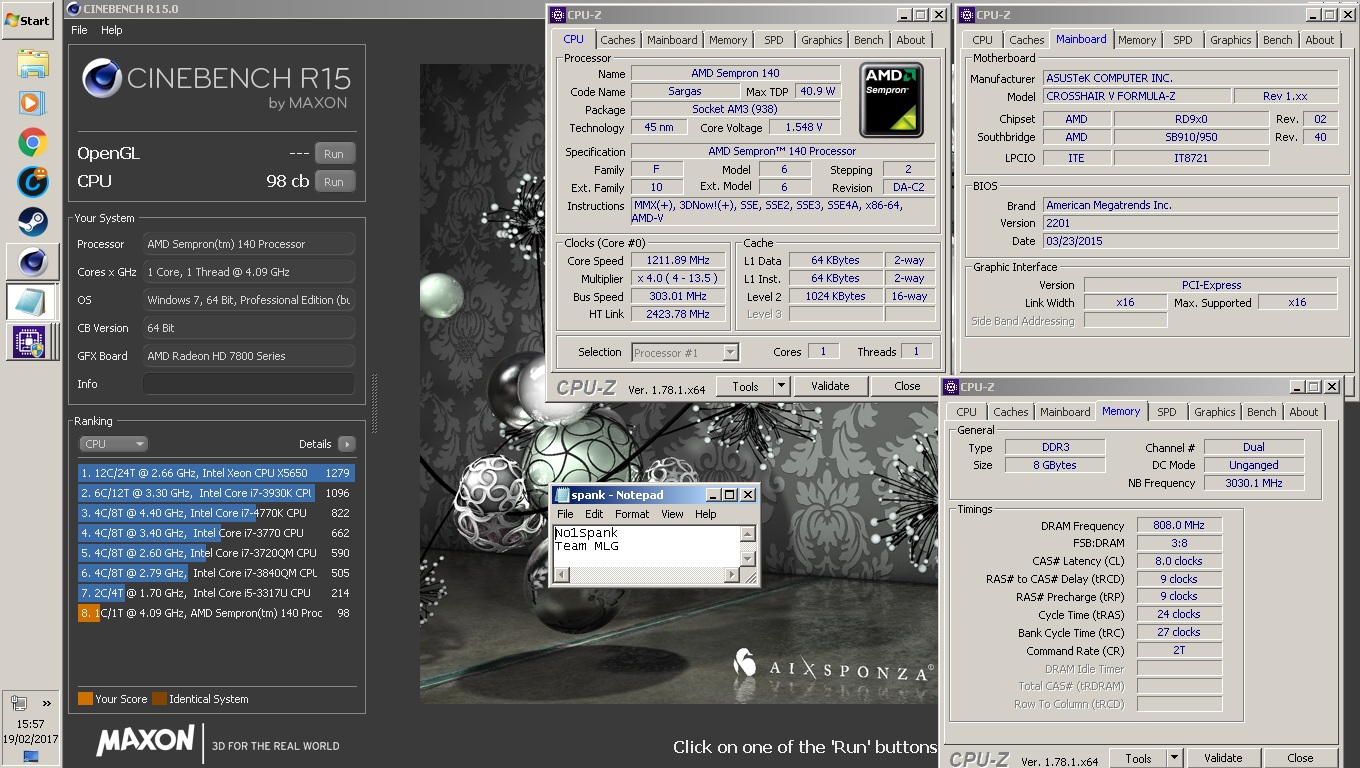This screenshot has height=768, width=1360.
Task: Select the Core i7-3770 ranking row
Action: pyautogui.click(x=216, y=533)
